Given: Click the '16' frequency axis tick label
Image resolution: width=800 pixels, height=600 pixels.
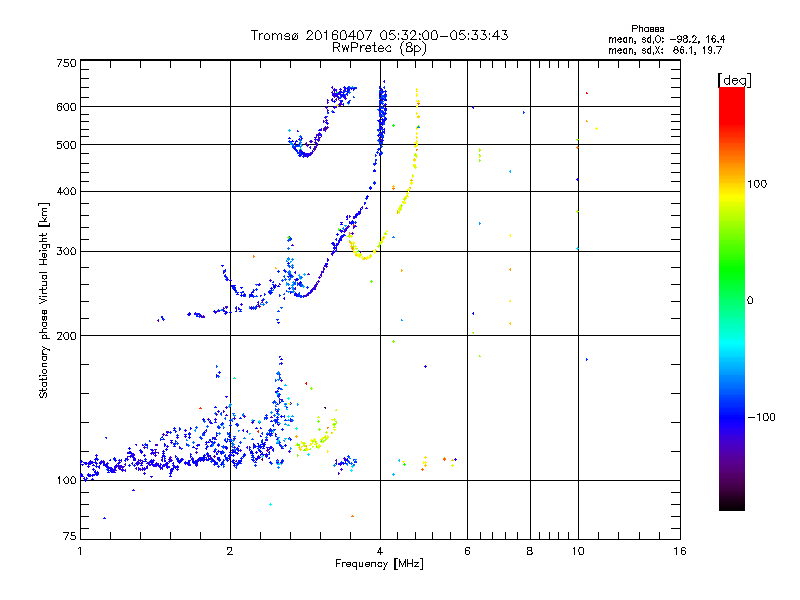Looking at the screenshot, I should click(680, 551).
